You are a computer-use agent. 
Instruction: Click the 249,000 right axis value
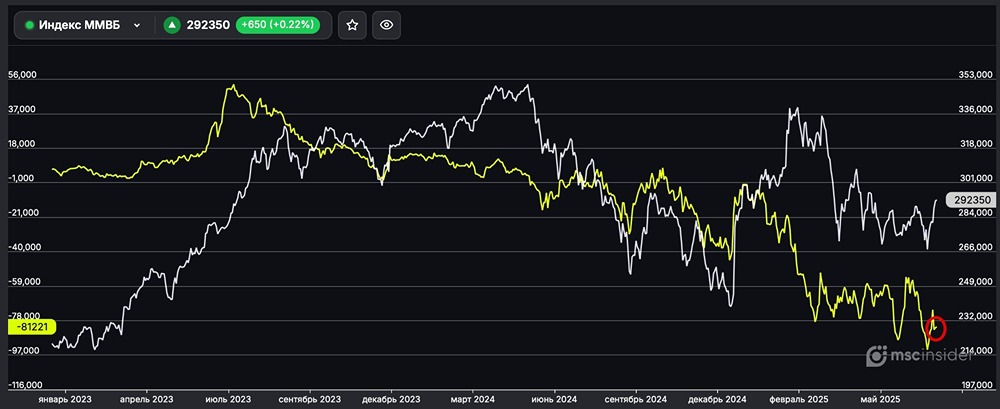[976, 283]
